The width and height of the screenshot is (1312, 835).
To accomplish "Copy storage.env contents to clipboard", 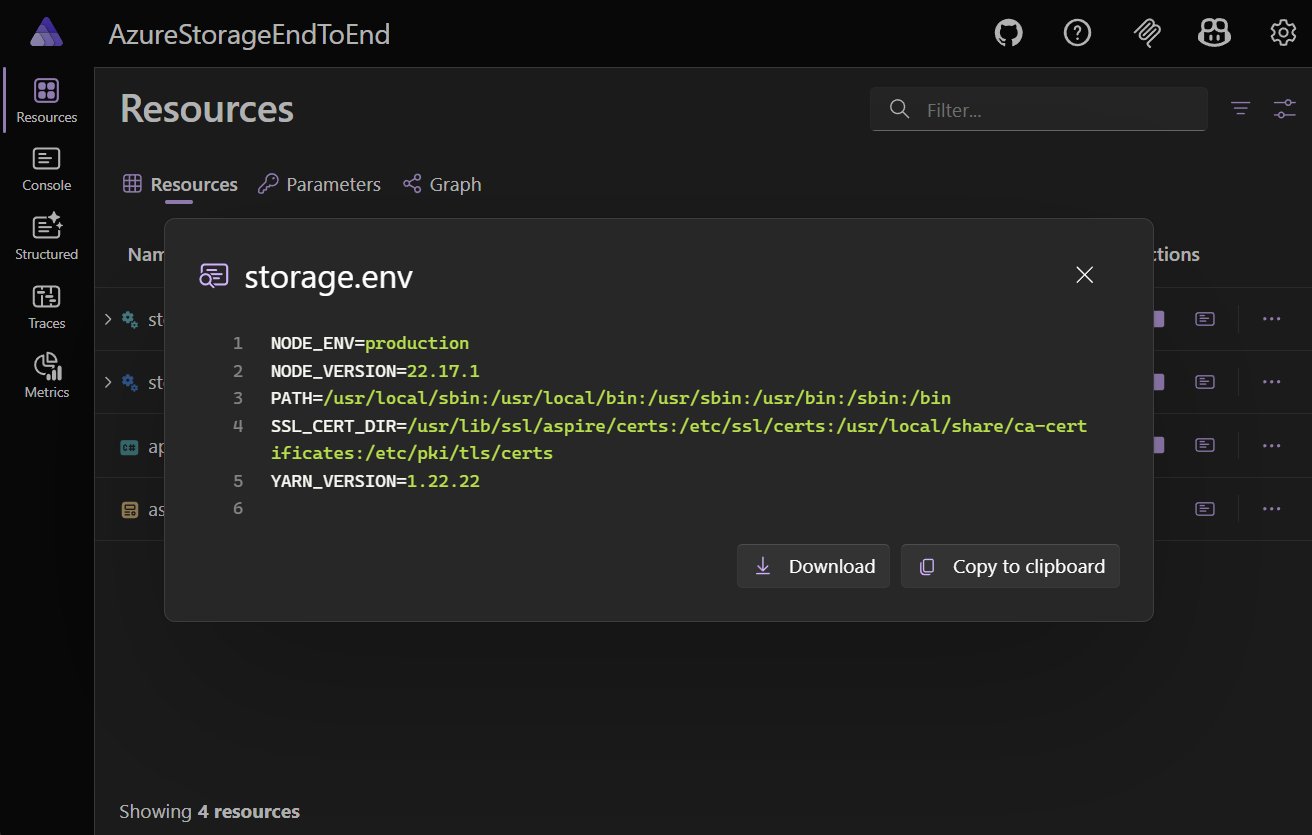I will tap(1010, 565).
